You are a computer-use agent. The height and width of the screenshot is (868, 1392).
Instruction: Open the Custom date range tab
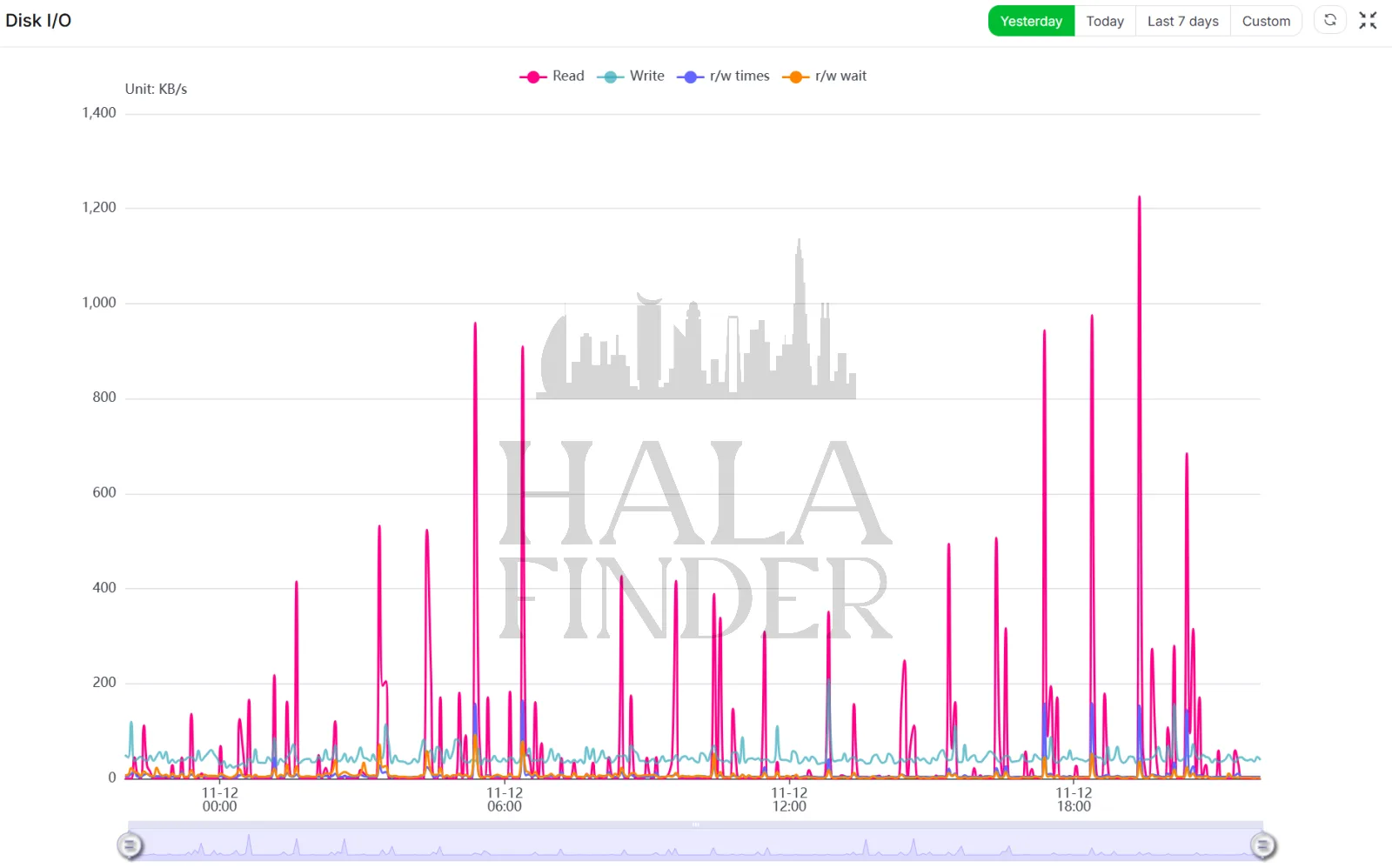(x=1266, y=21)
